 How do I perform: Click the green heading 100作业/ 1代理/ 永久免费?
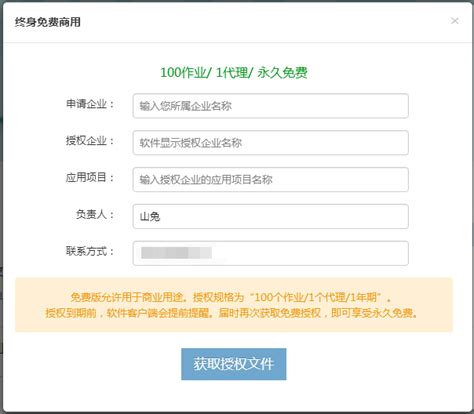click(234, 72)
